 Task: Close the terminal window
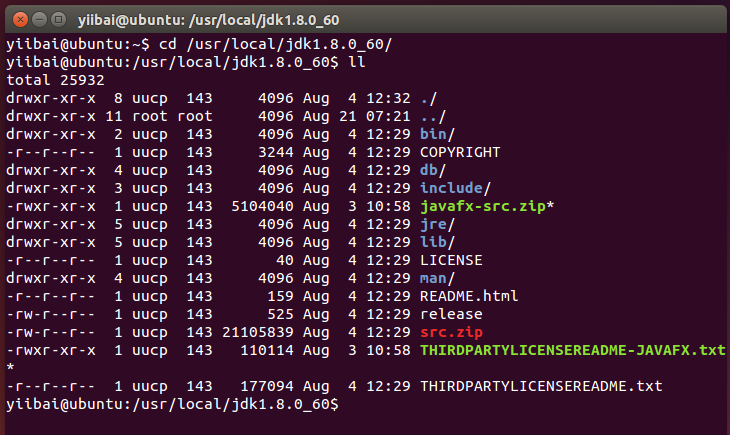(x=20, y=20)
